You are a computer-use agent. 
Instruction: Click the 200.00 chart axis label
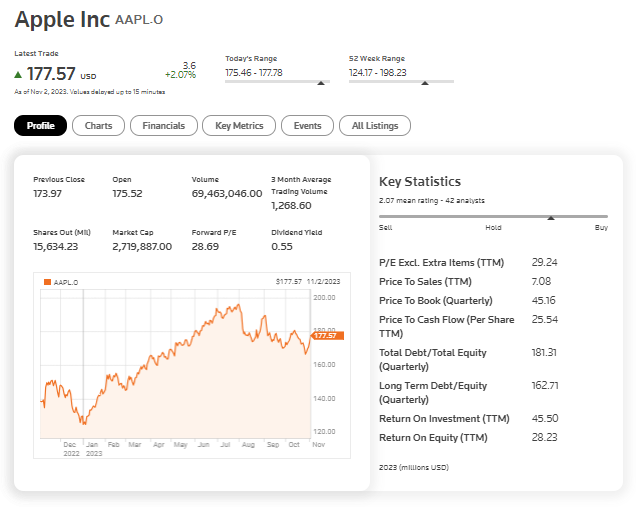click(x=324, y=298)
